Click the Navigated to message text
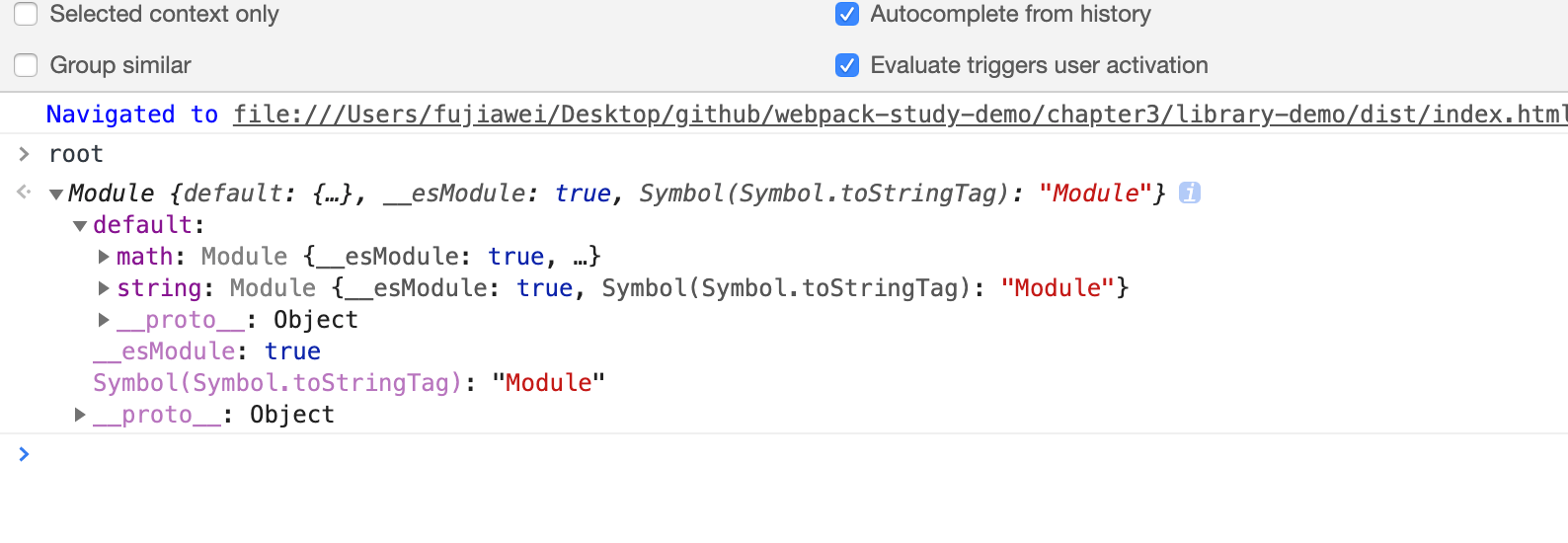This screenshot has height=543, width=1568. [x=131, y=115]
